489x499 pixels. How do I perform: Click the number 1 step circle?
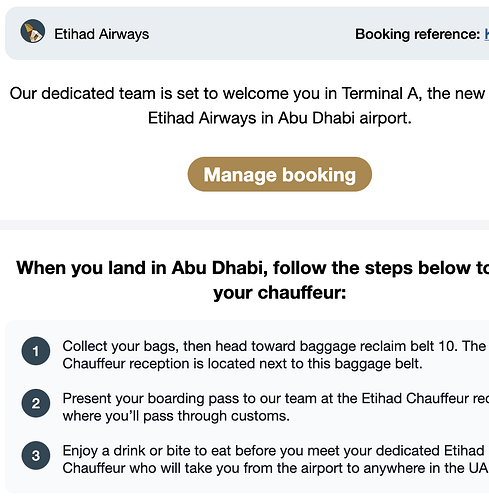pyautogui.click(x=36, y=351)
